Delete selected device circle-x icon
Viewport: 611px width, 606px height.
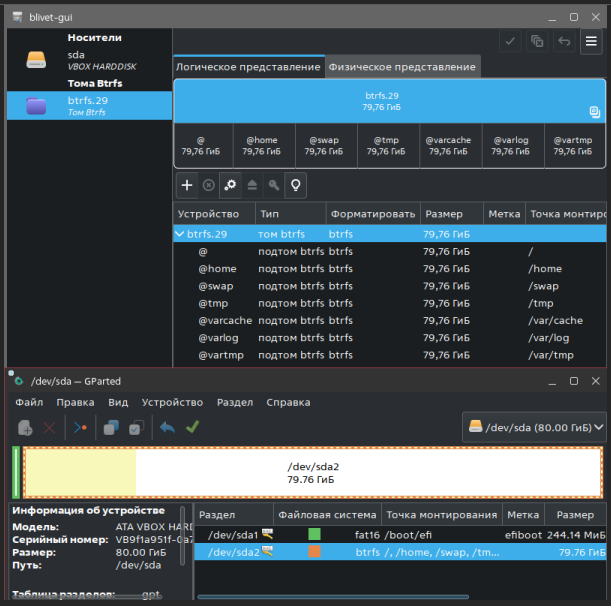click(x=208, y=185)
